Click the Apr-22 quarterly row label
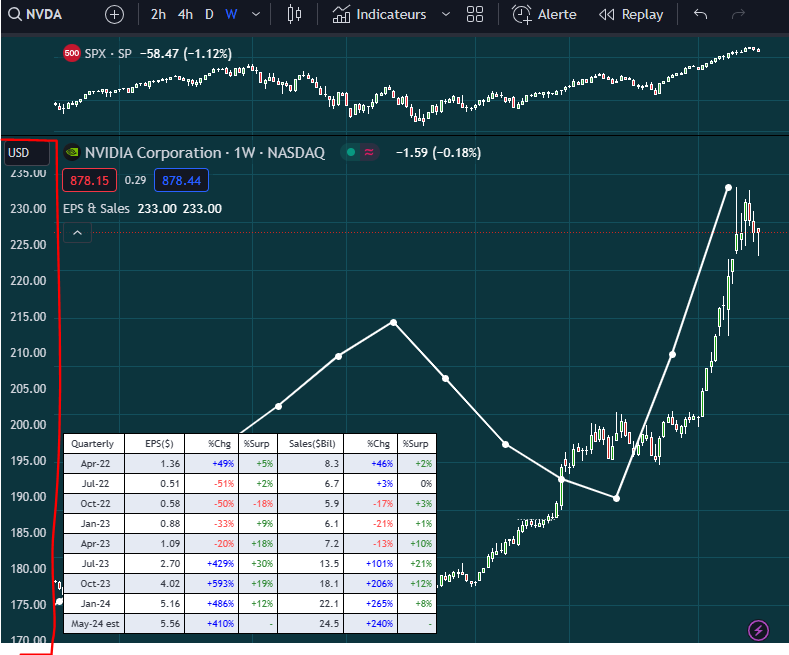The height and width of the screenshot is (655, 789). (94, 464)
